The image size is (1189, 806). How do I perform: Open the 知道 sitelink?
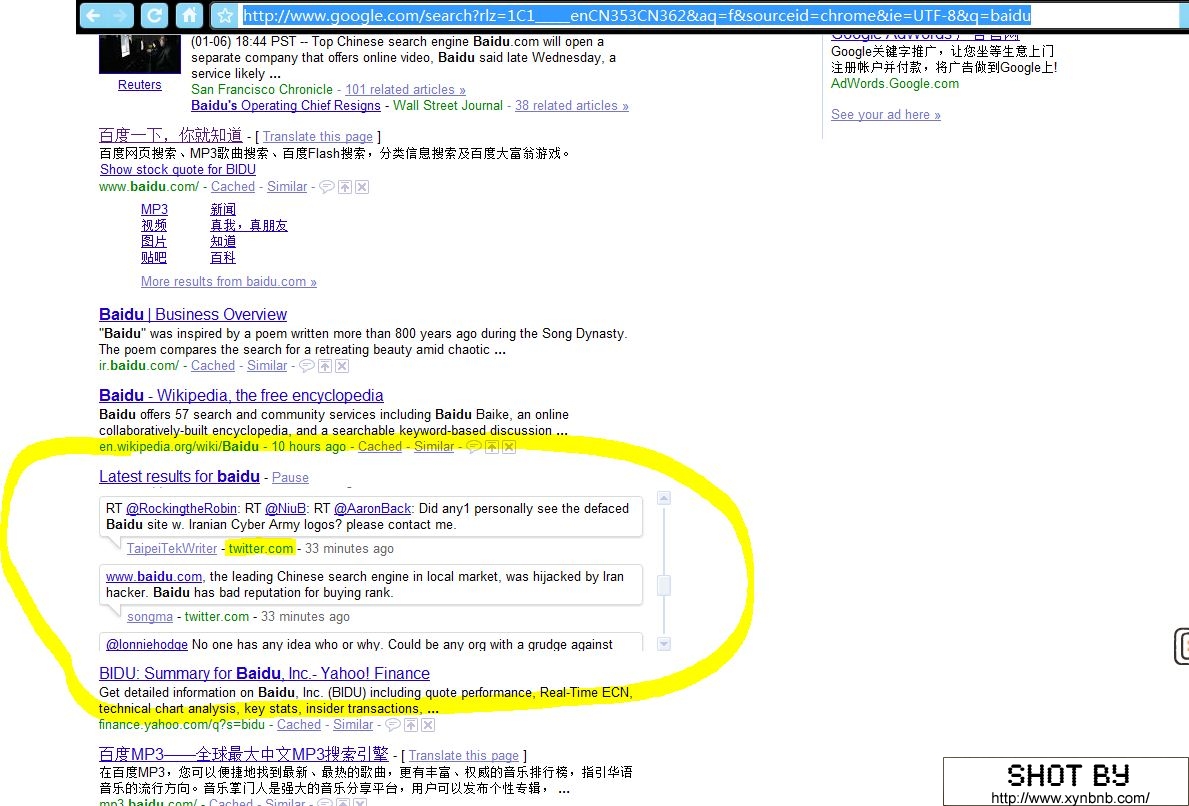point(223,241)
